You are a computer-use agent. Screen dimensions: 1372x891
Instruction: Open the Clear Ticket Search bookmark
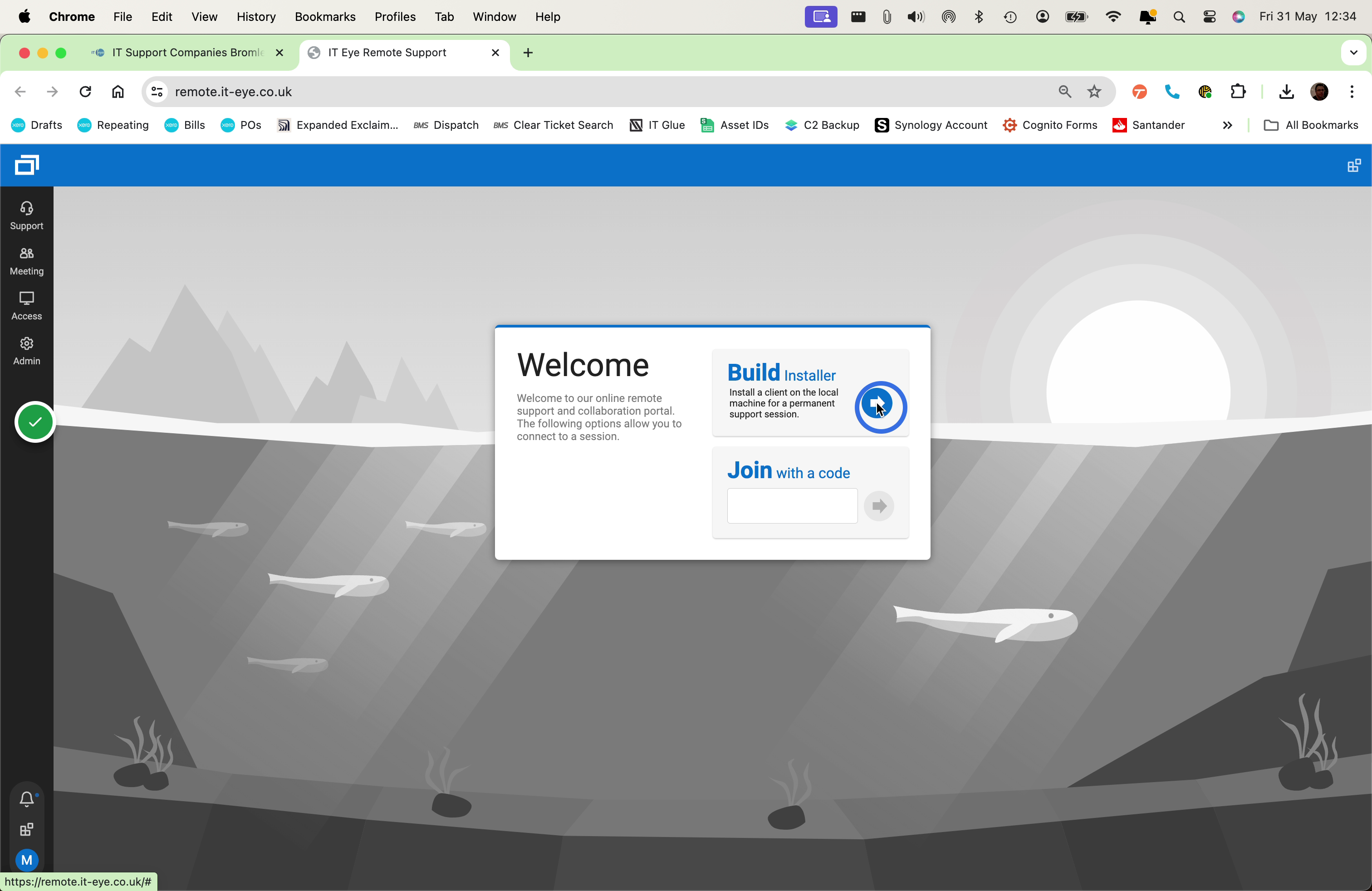(554, 125)
